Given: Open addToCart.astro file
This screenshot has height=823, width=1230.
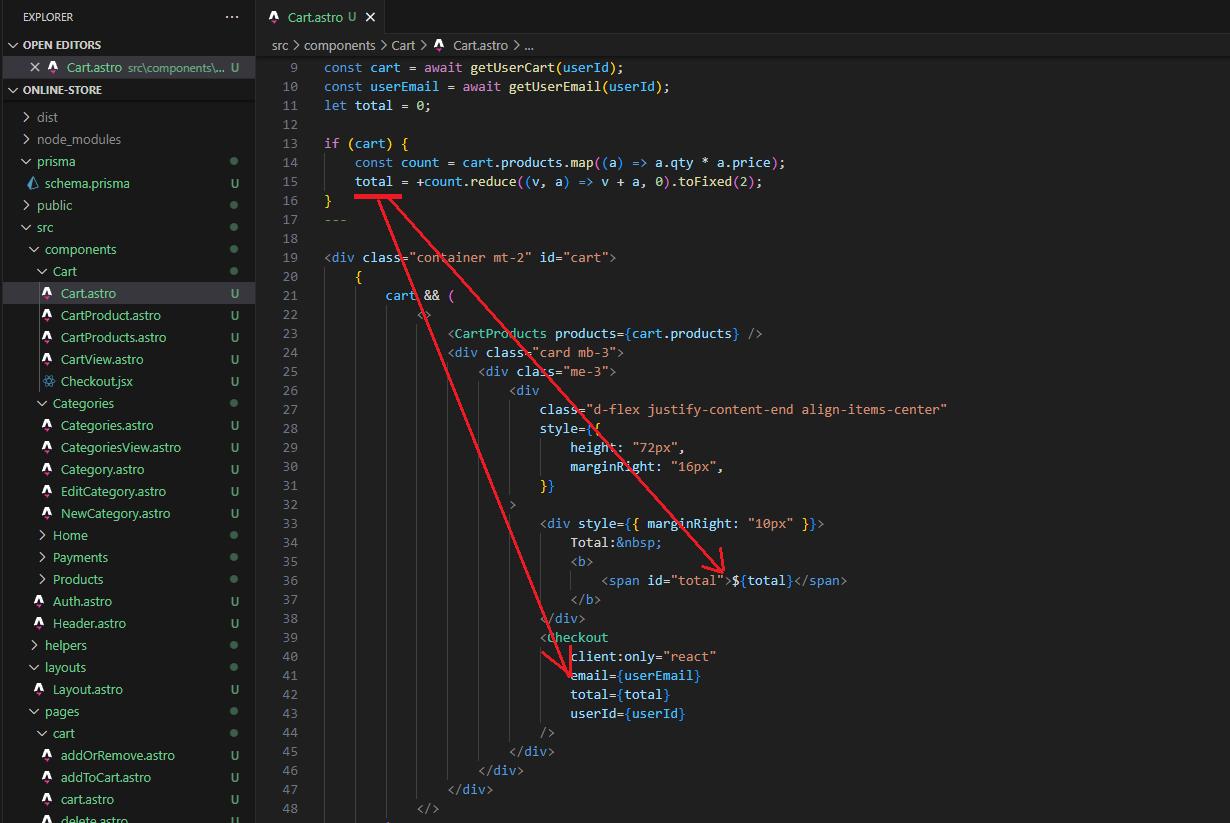Looking at the screenshot, I should point(106,777).
